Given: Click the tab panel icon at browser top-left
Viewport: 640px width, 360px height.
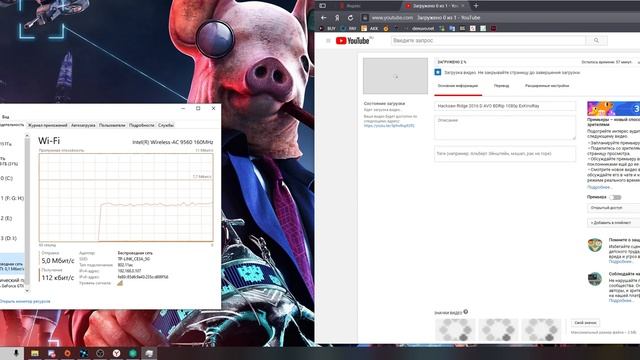Looking at the screenshot, I should click(x=322, y=6).
